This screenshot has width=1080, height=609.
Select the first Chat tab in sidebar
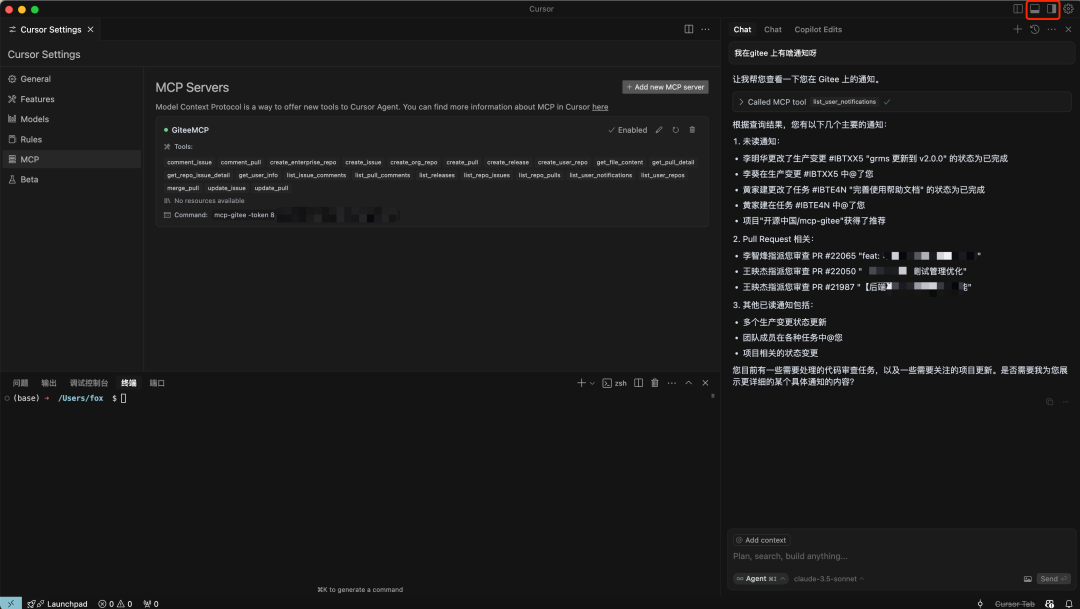(x=742, y=30)
